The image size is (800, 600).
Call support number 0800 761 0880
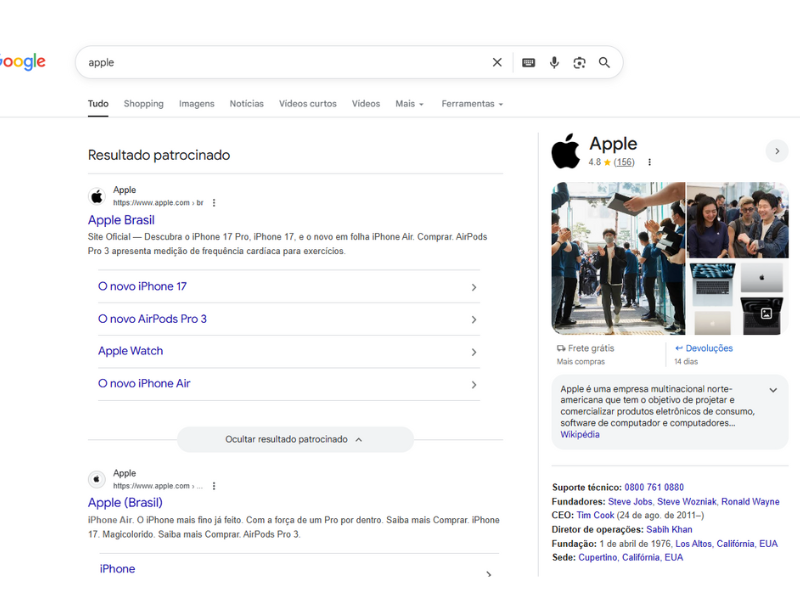(654, 487)
